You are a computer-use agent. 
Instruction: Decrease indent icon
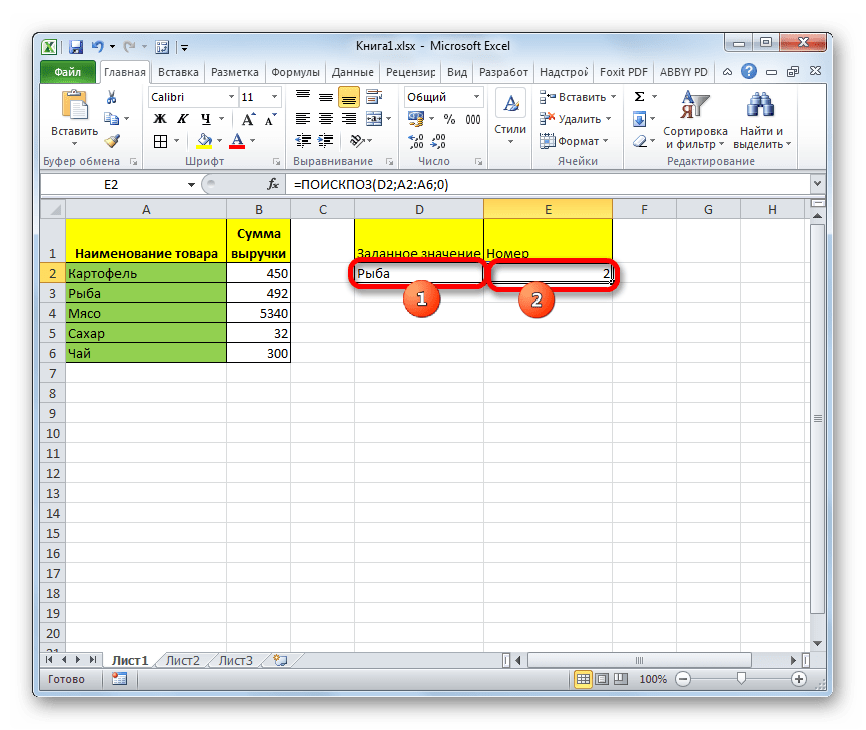pos(303,141)
